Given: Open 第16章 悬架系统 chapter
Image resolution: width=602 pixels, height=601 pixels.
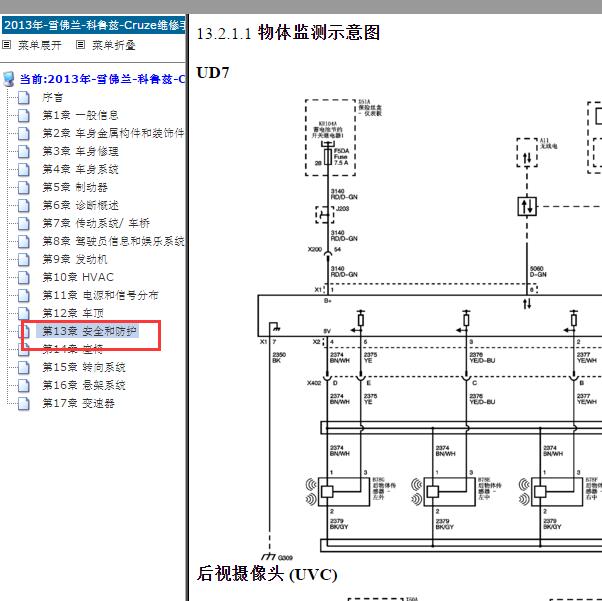Looking at the screenshot, I should pos(84,385).
